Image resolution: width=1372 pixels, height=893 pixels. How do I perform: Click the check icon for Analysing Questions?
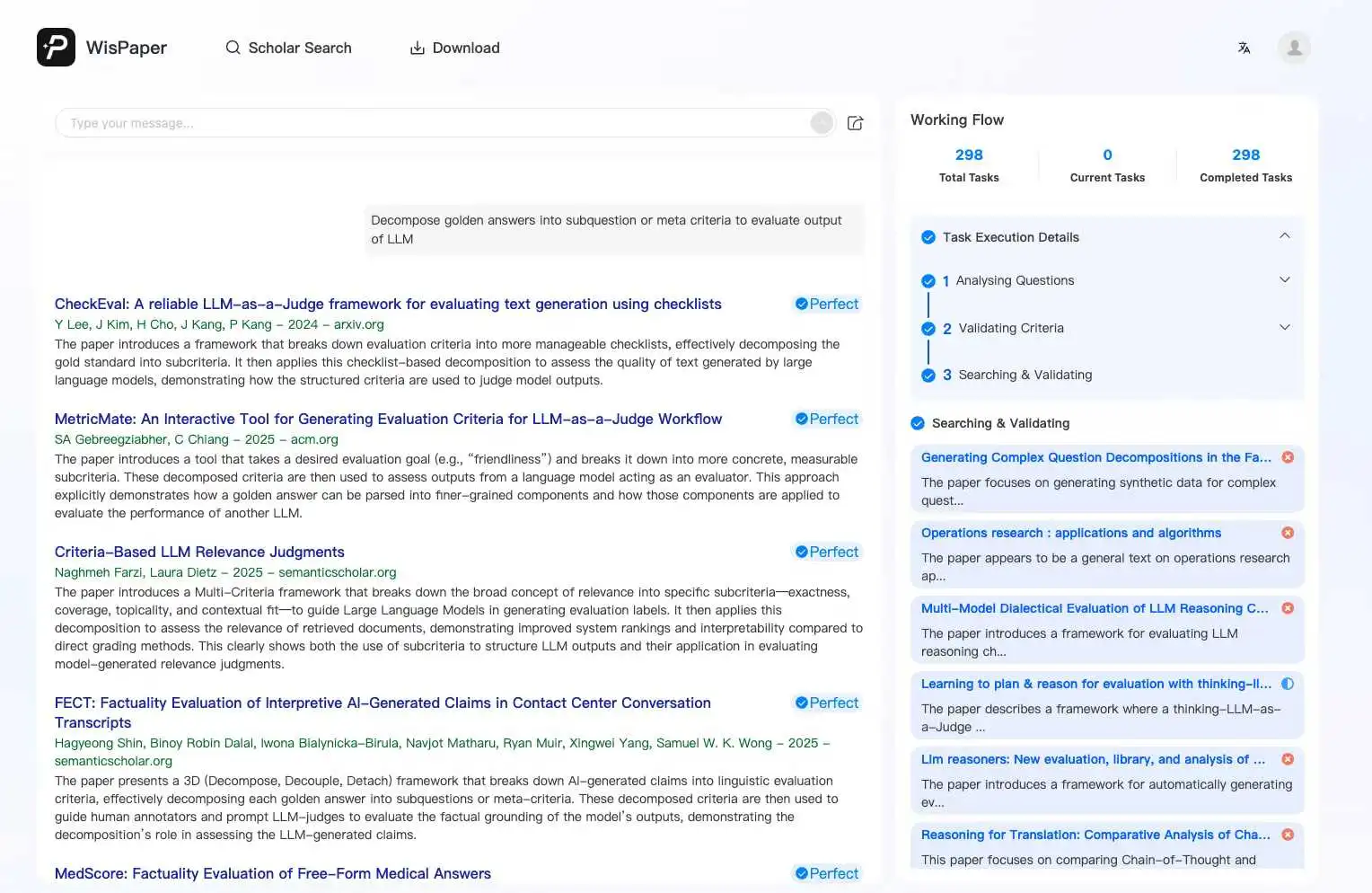928,281
